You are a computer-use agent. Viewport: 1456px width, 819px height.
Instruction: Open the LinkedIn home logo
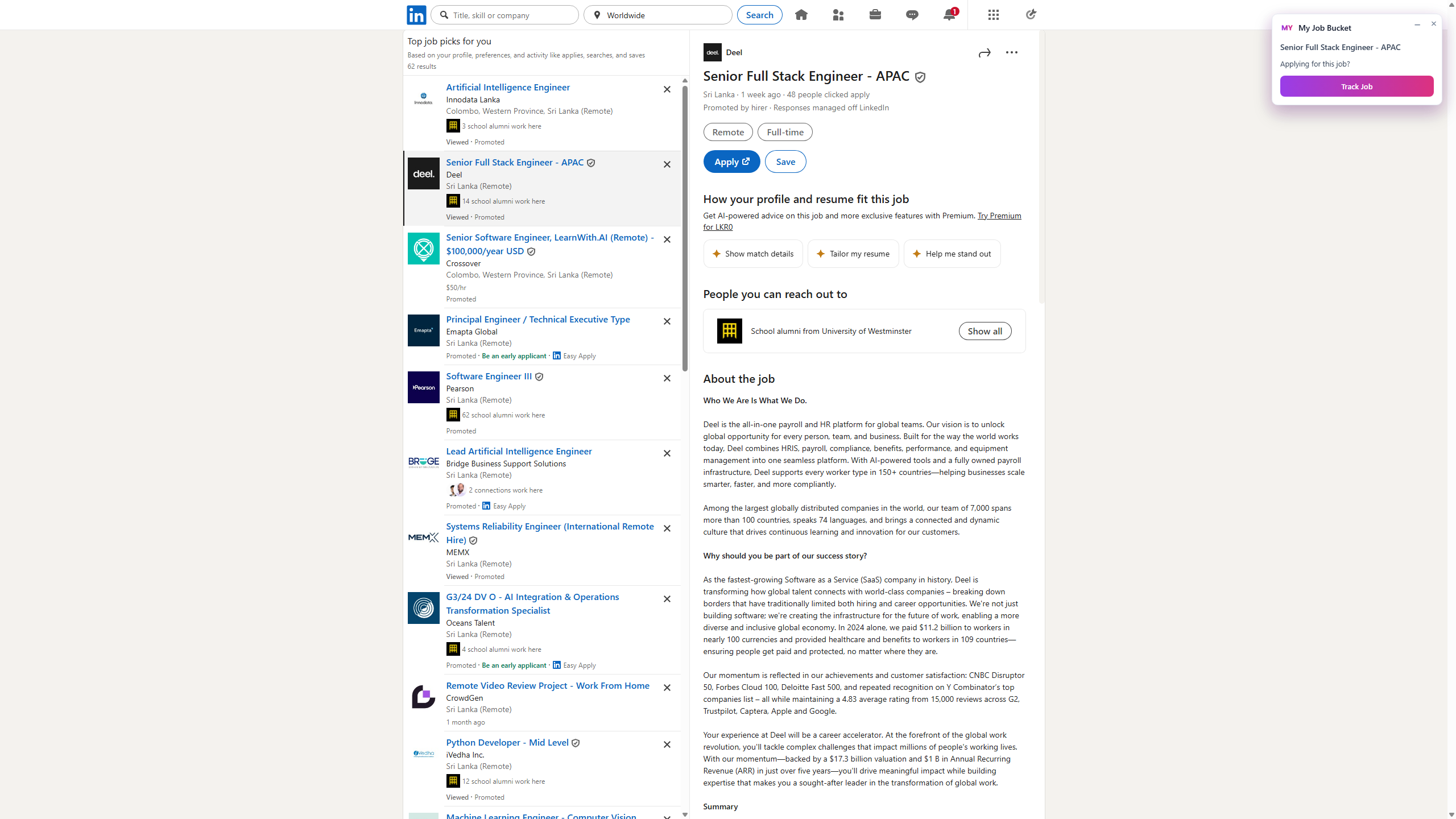tap(416, 15)
